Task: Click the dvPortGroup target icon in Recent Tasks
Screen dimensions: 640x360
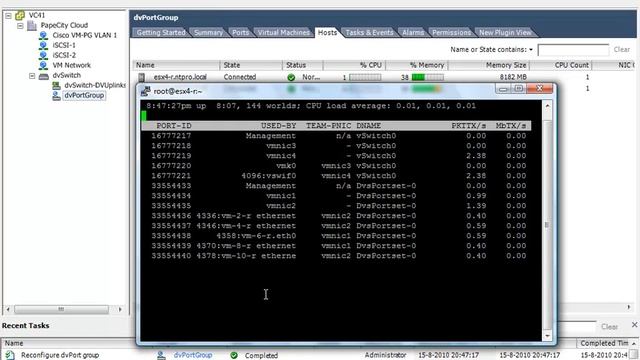Action: [x=161, y=355]
